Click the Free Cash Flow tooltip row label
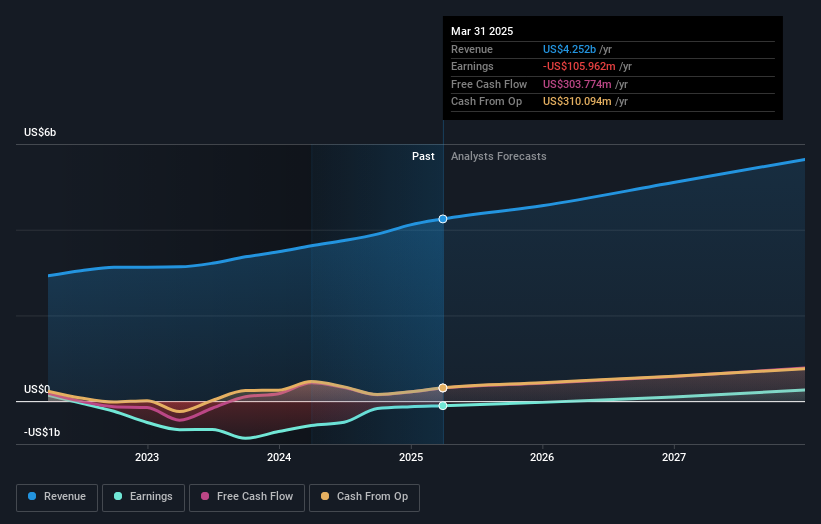821x524 pixels. 489,84
